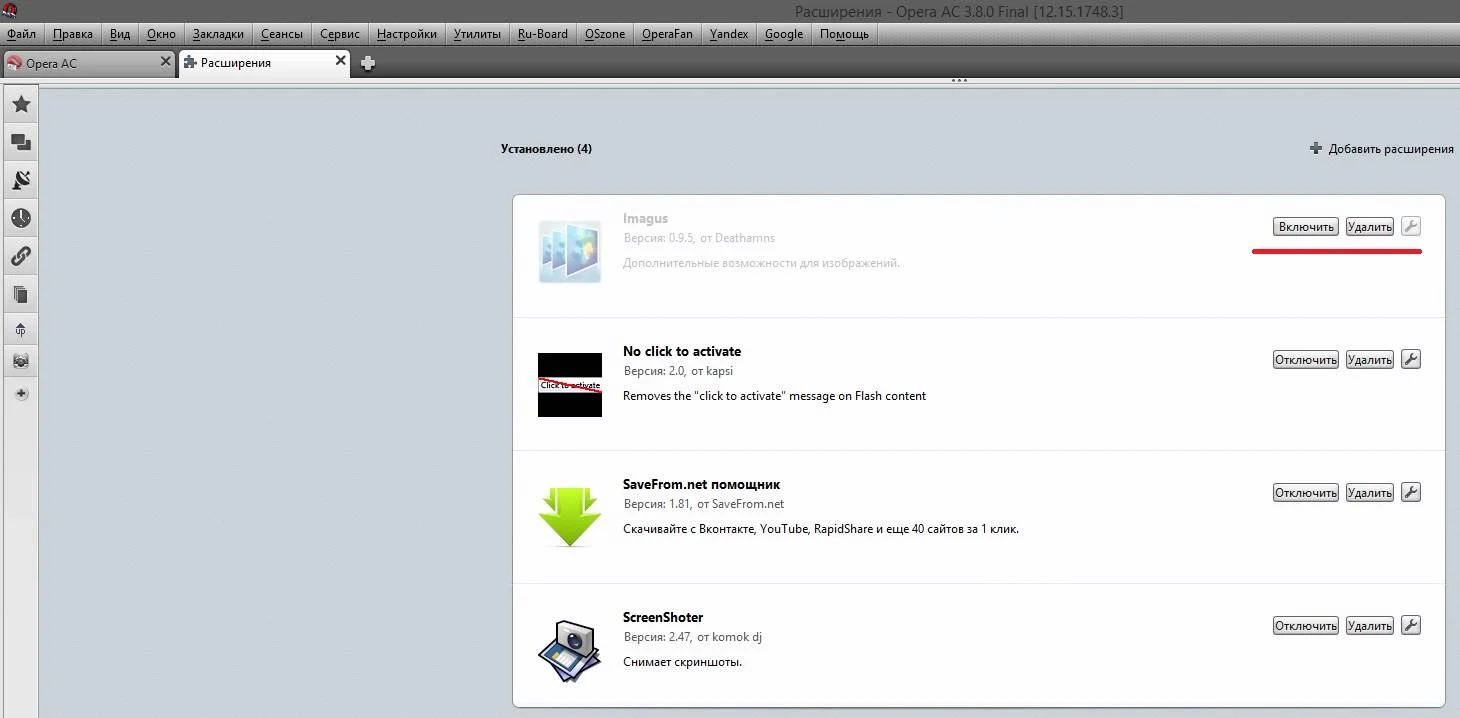1460x718 pixels.
Task: Click the camera sidebar icon
Action: point(21,361)
